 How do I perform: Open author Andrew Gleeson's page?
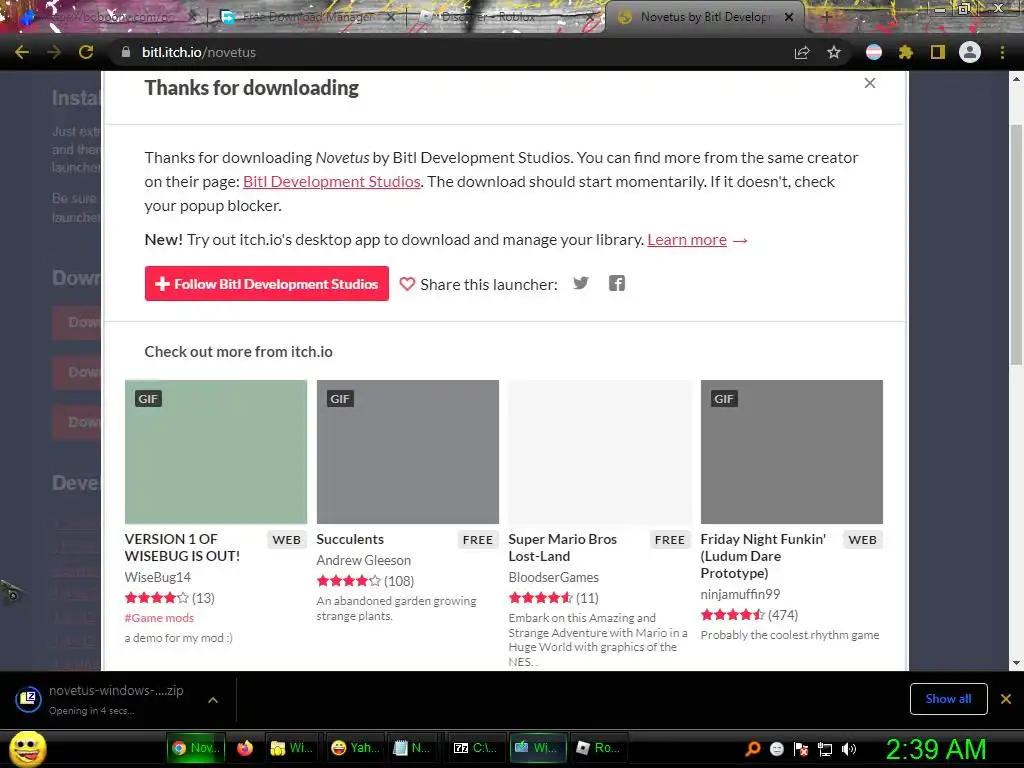click(364, 560)
